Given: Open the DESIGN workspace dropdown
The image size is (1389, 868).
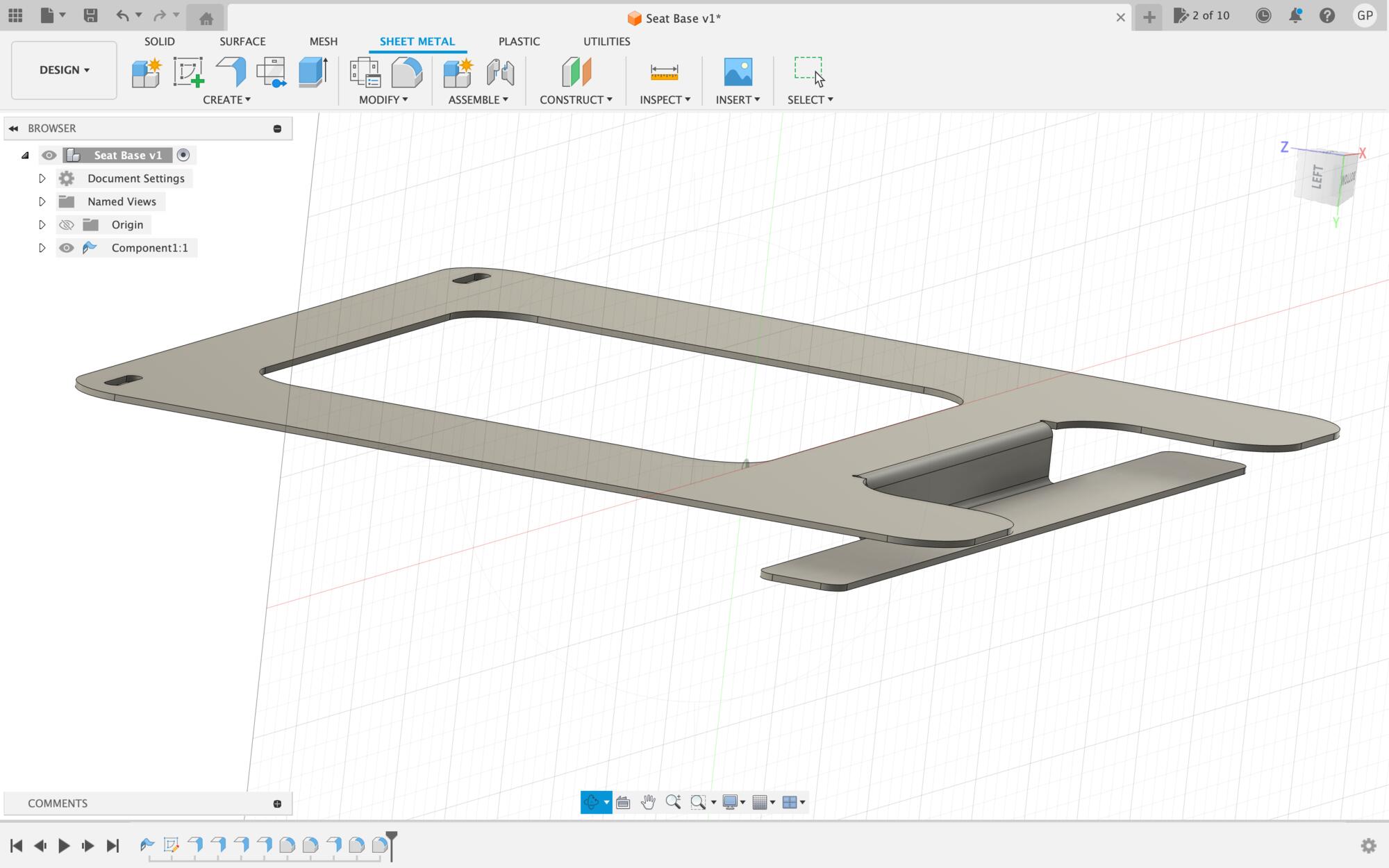Looking at the screenshot, I should 64,70.
